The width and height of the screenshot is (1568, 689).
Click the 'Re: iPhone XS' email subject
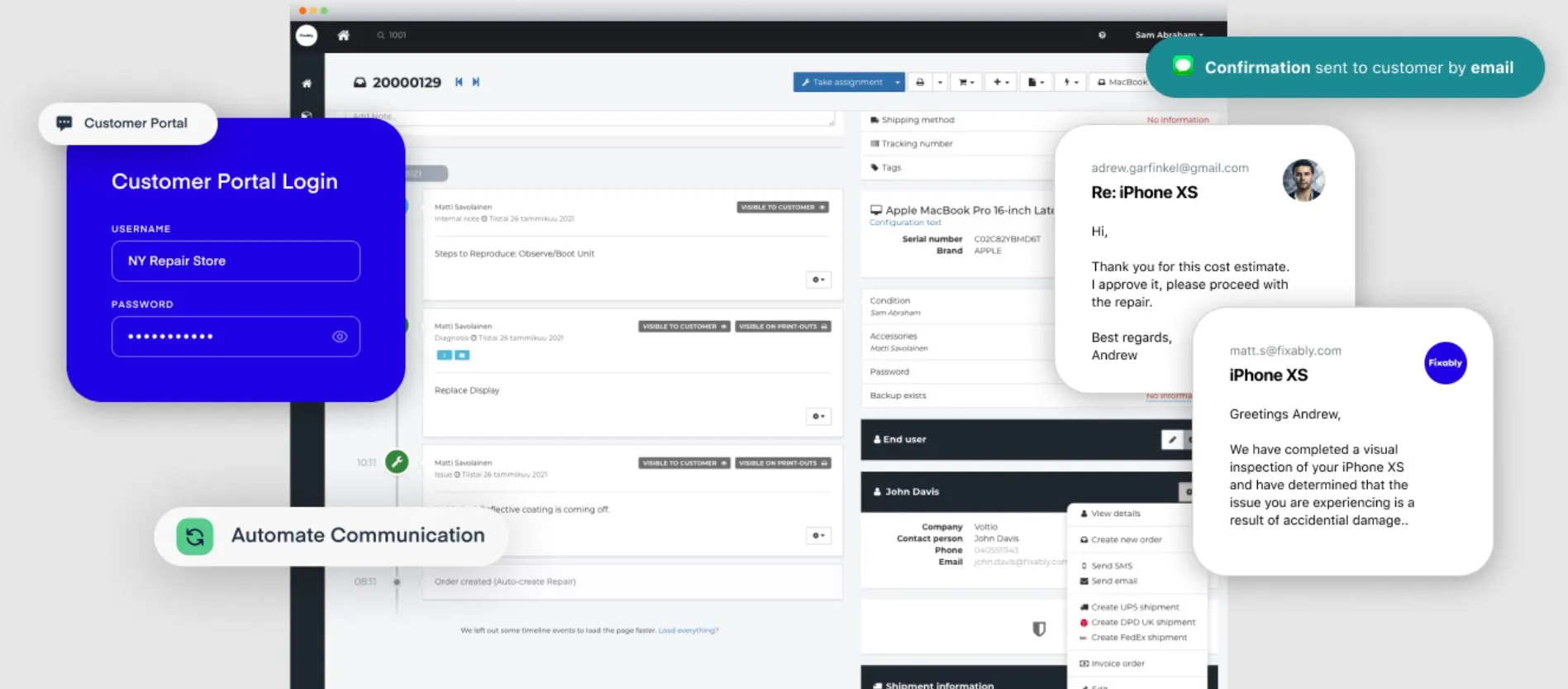point(1144,193)
